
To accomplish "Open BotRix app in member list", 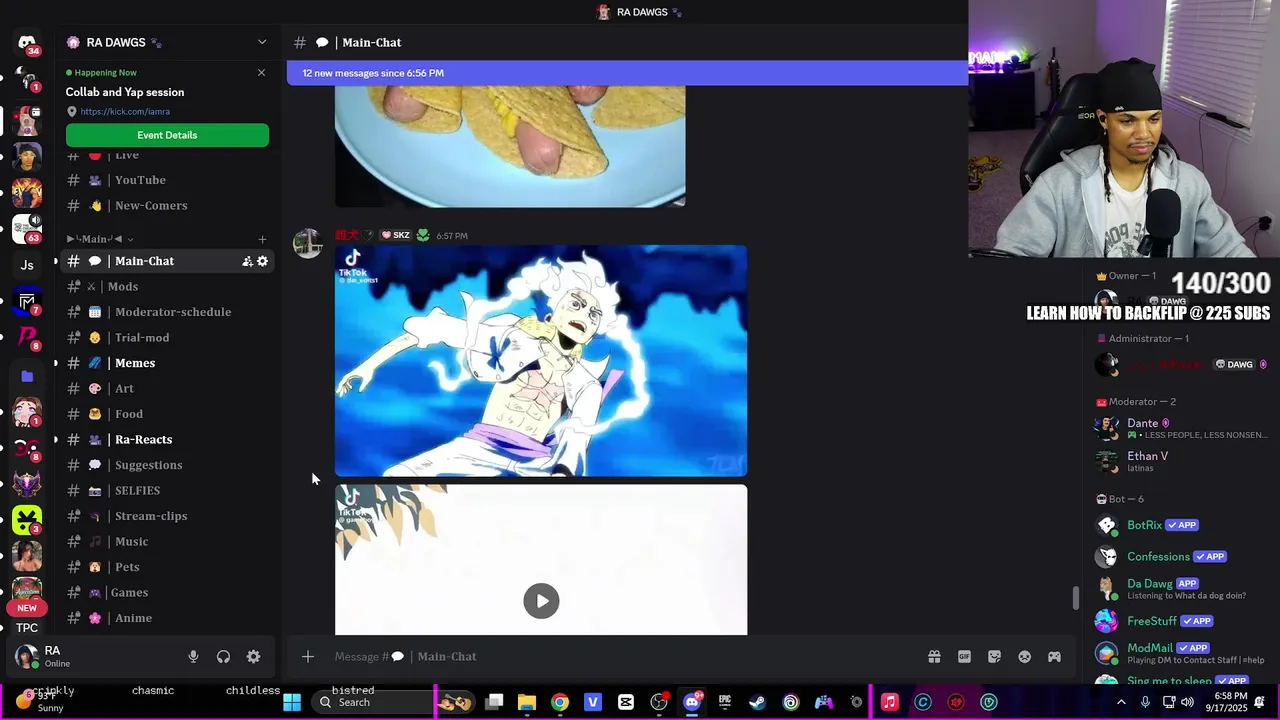I will tap(1182, 525).
